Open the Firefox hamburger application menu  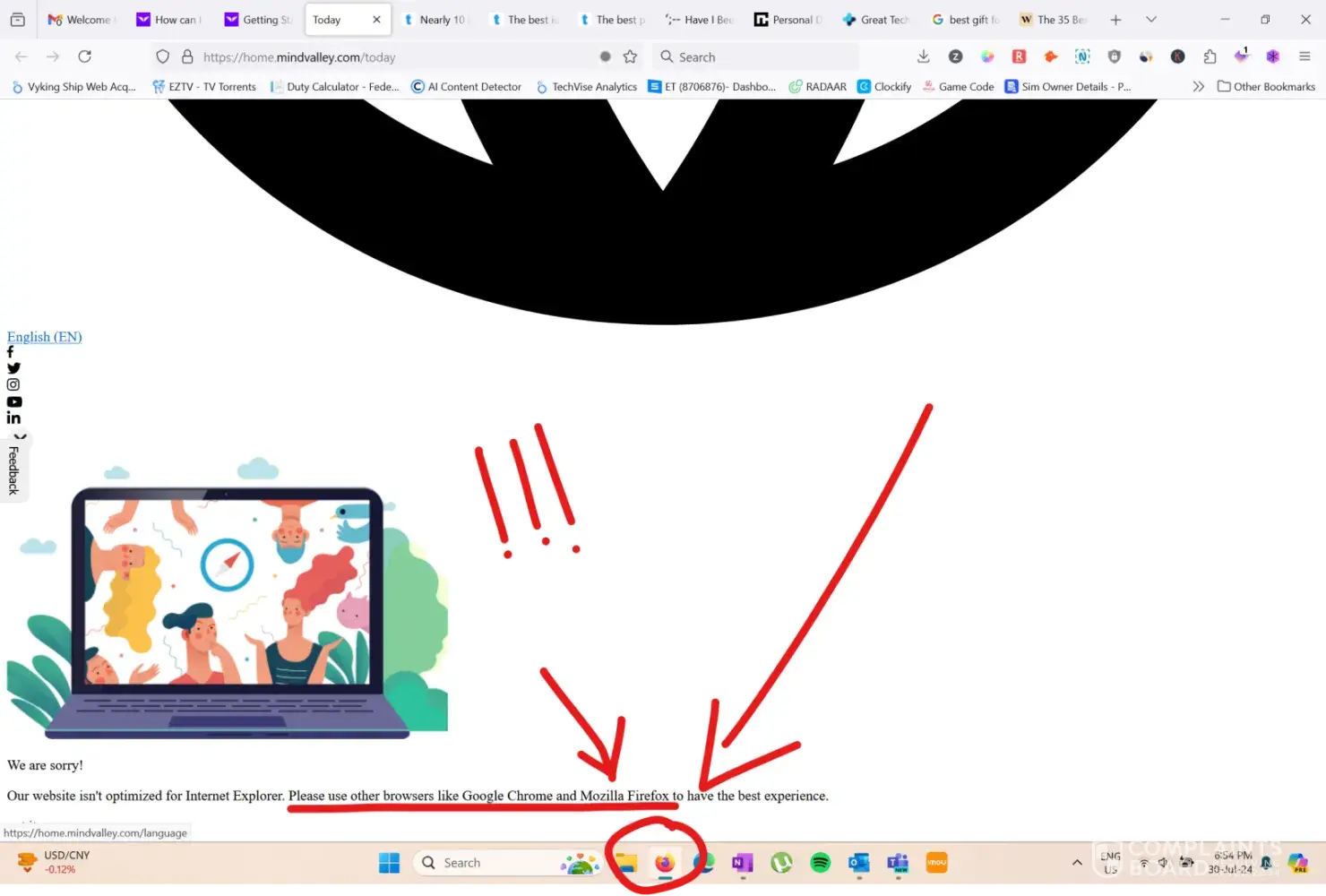pyautogui.click(x=1304, y=56)
